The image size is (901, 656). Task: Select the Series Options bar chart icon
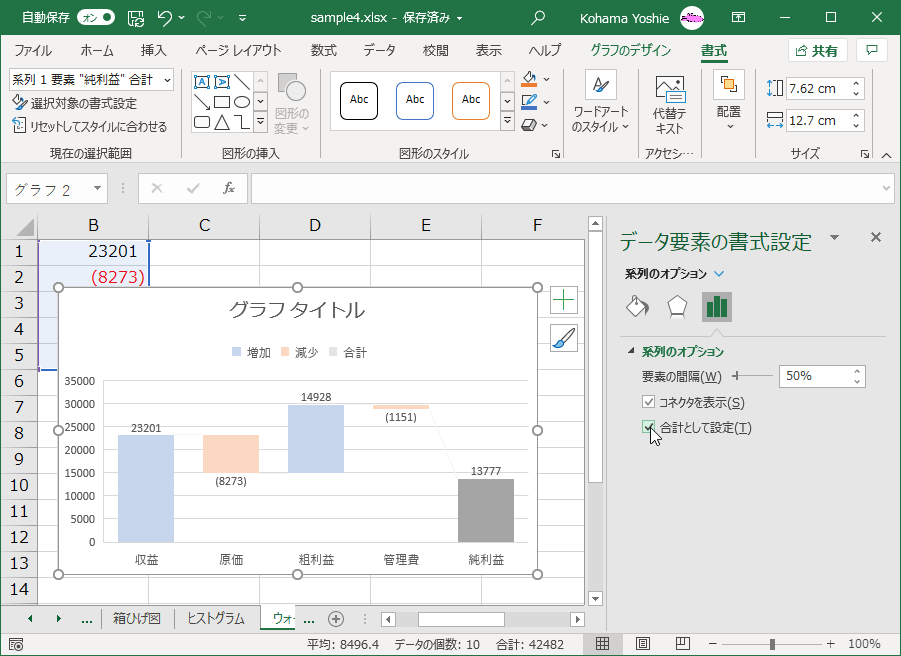click(716, 306)
